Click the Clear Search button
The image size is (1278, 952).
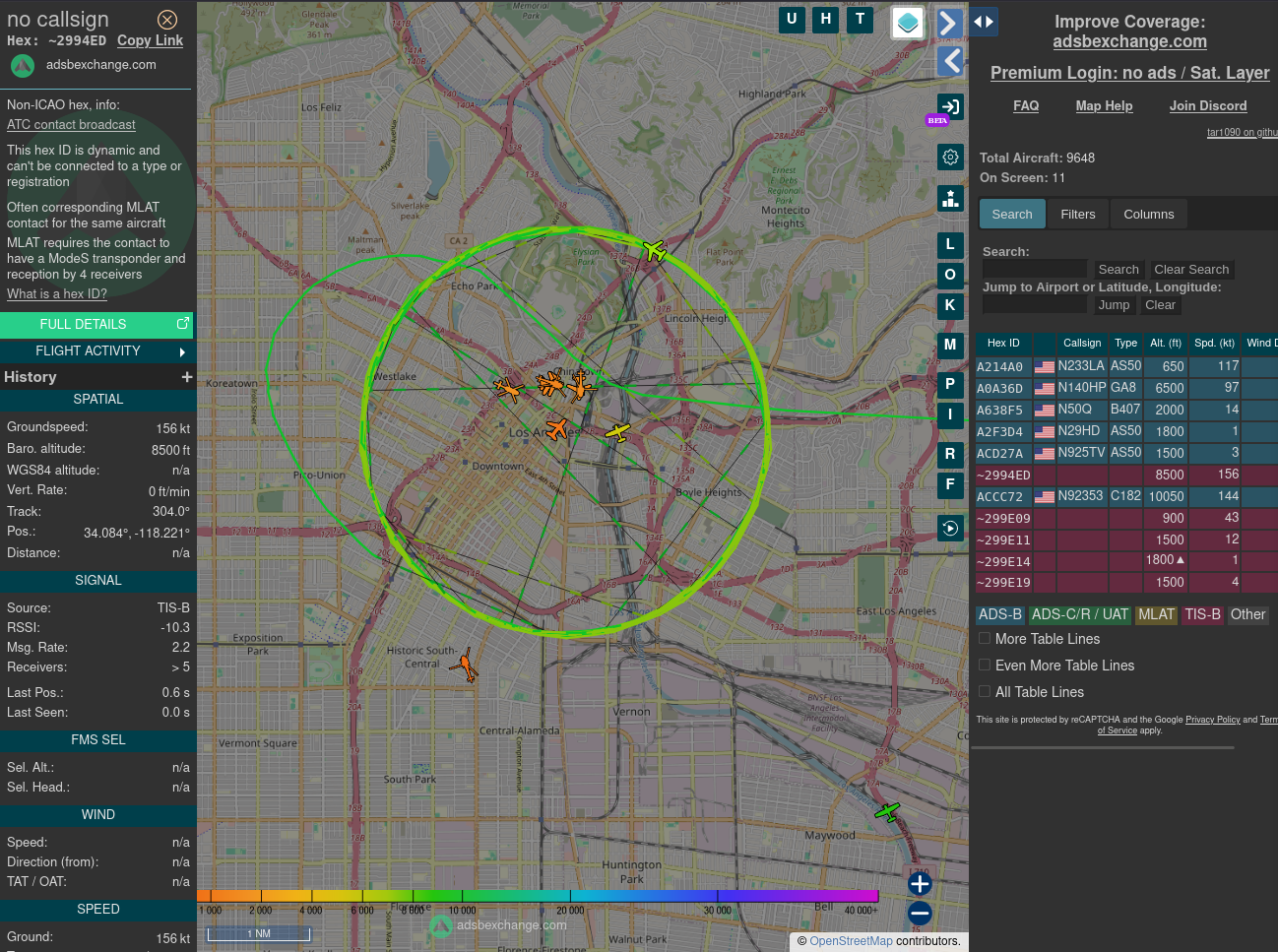pyautogui.click(x=1191, y=270)
